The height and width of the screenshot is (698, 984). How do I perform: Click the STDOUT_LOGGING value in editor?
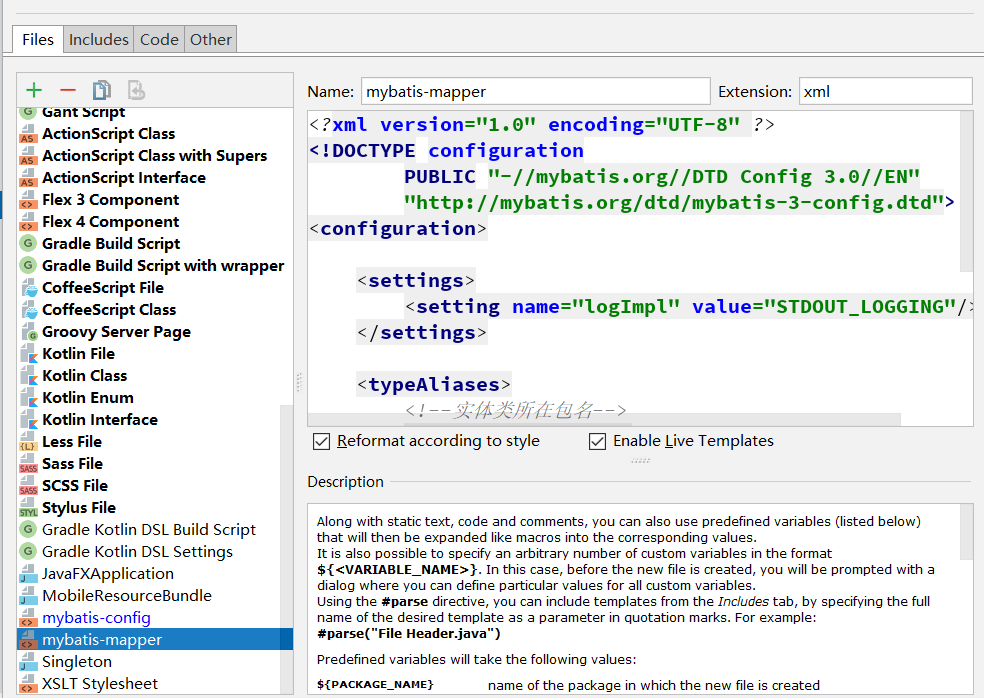coord(860,306)
